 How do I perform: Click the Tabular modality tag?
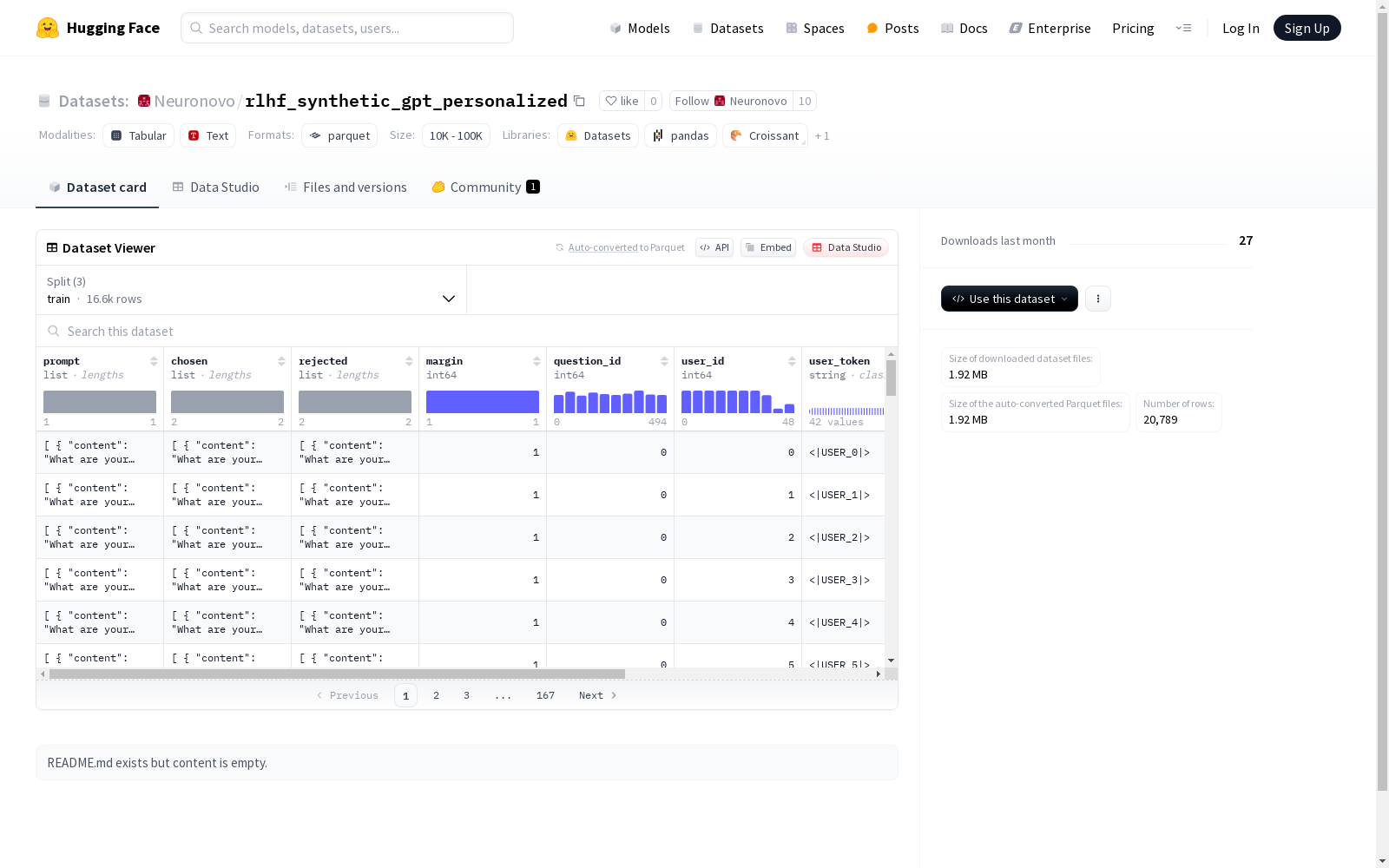pos(139,135)
